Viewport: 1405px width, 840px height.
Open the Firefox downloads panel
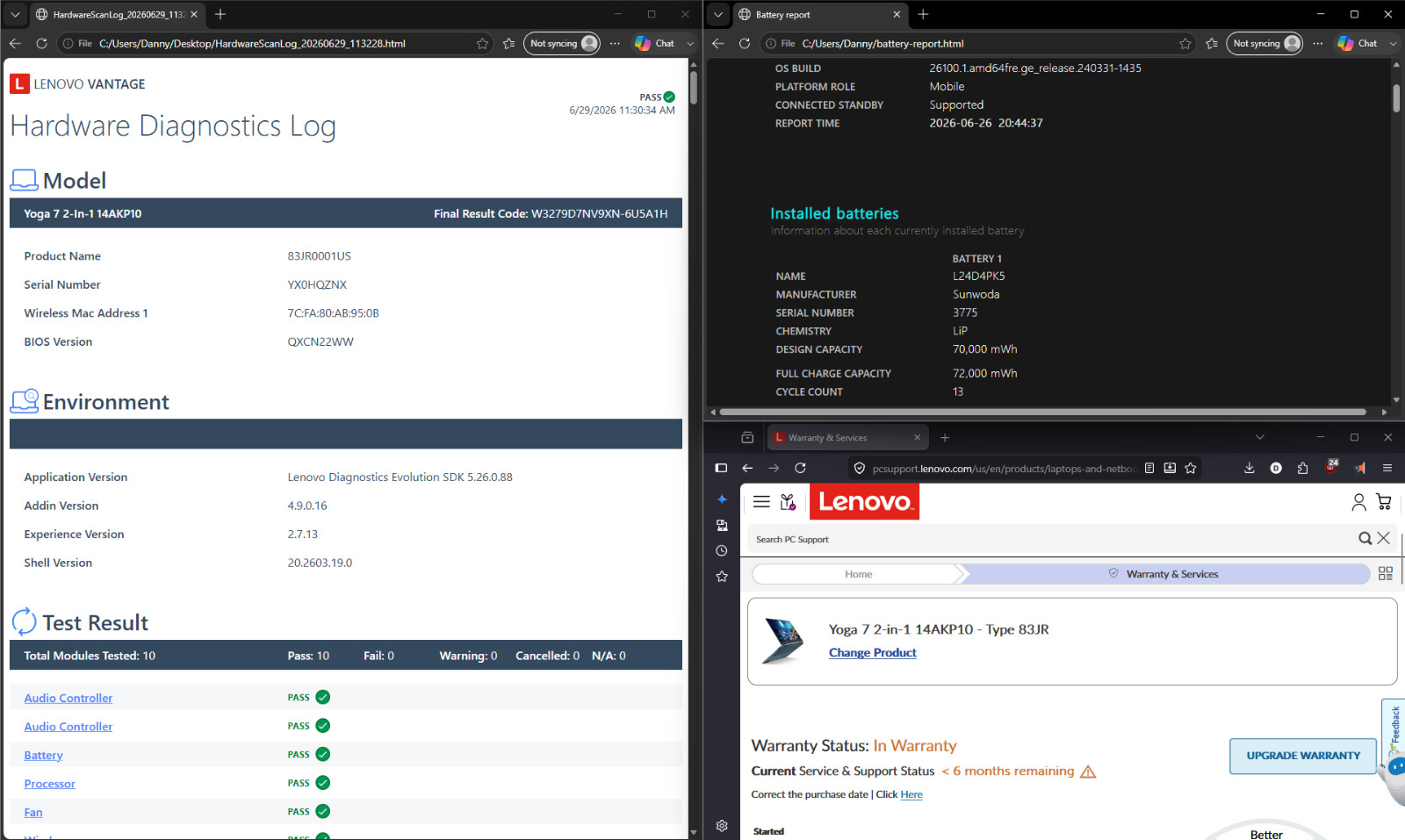[1250, 468]
